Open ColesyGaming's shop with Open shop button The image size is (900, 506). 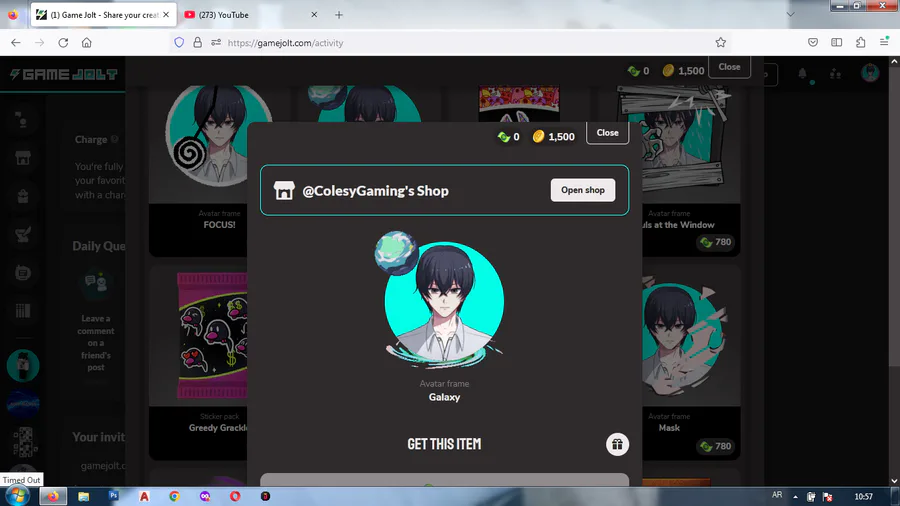point(583,190)
